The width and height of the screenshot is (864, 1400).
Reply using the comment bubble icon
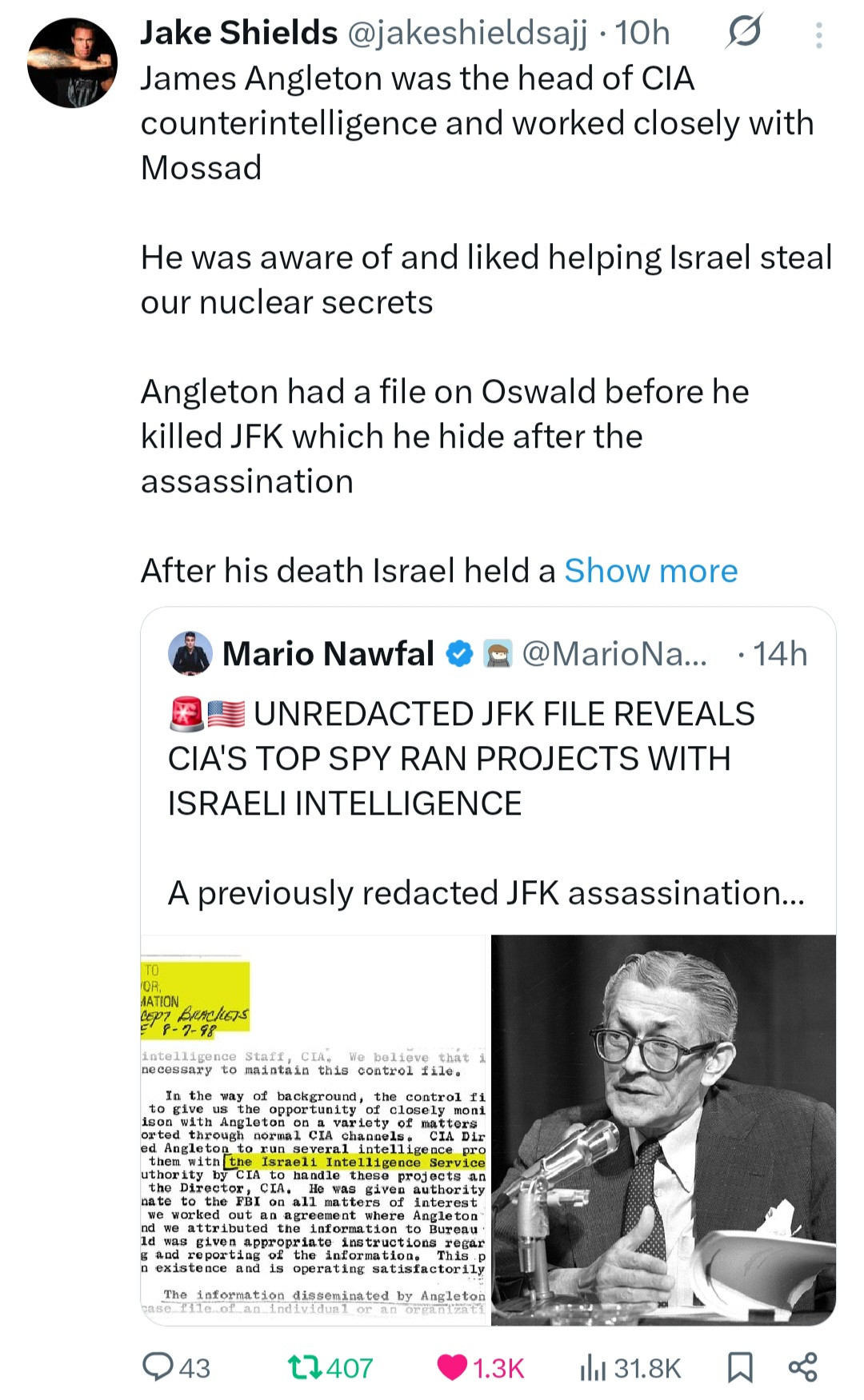point(158,1366)
